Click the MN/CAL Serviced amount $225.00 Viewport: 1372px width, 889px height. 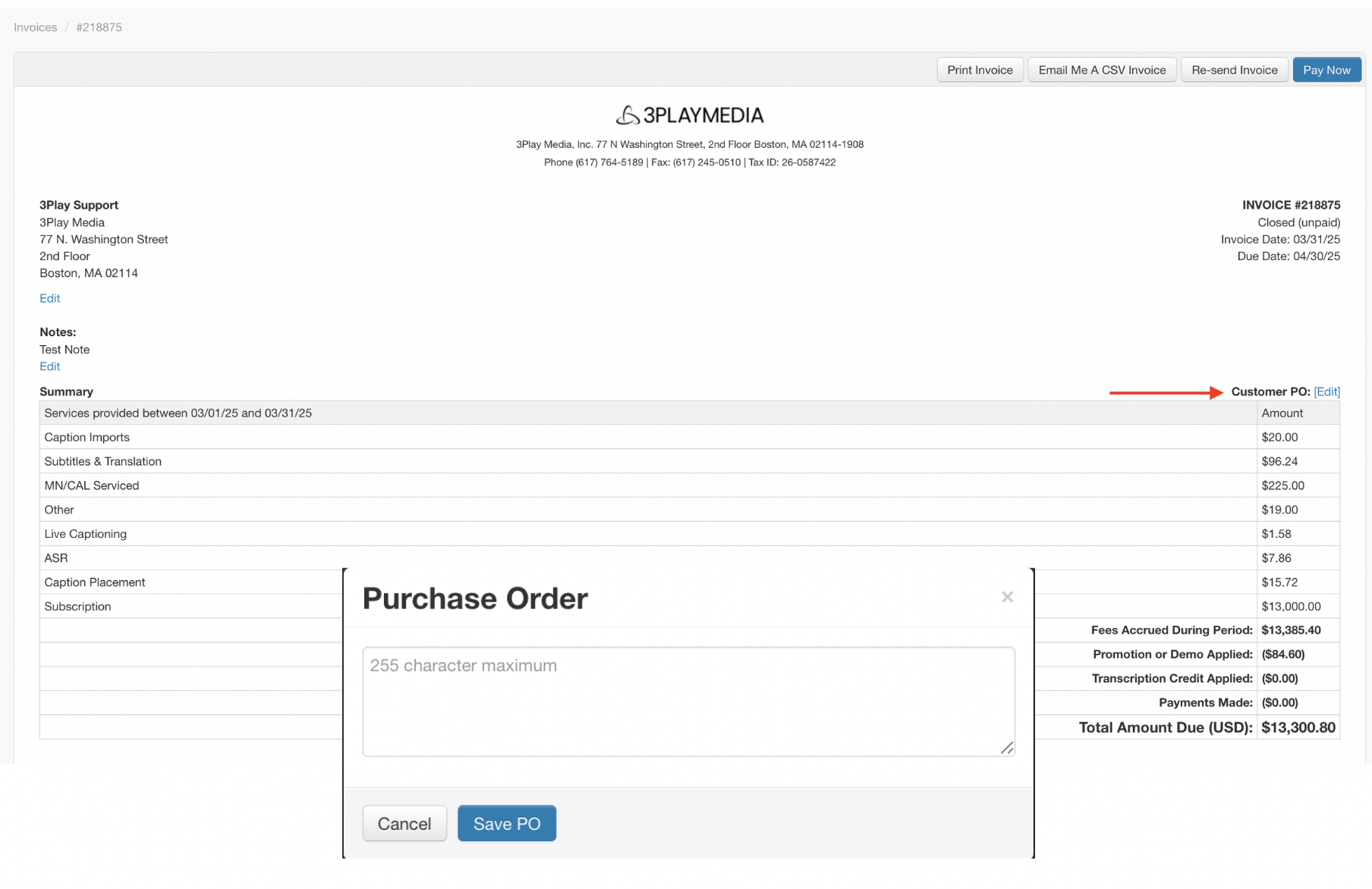coord(1283,485)
